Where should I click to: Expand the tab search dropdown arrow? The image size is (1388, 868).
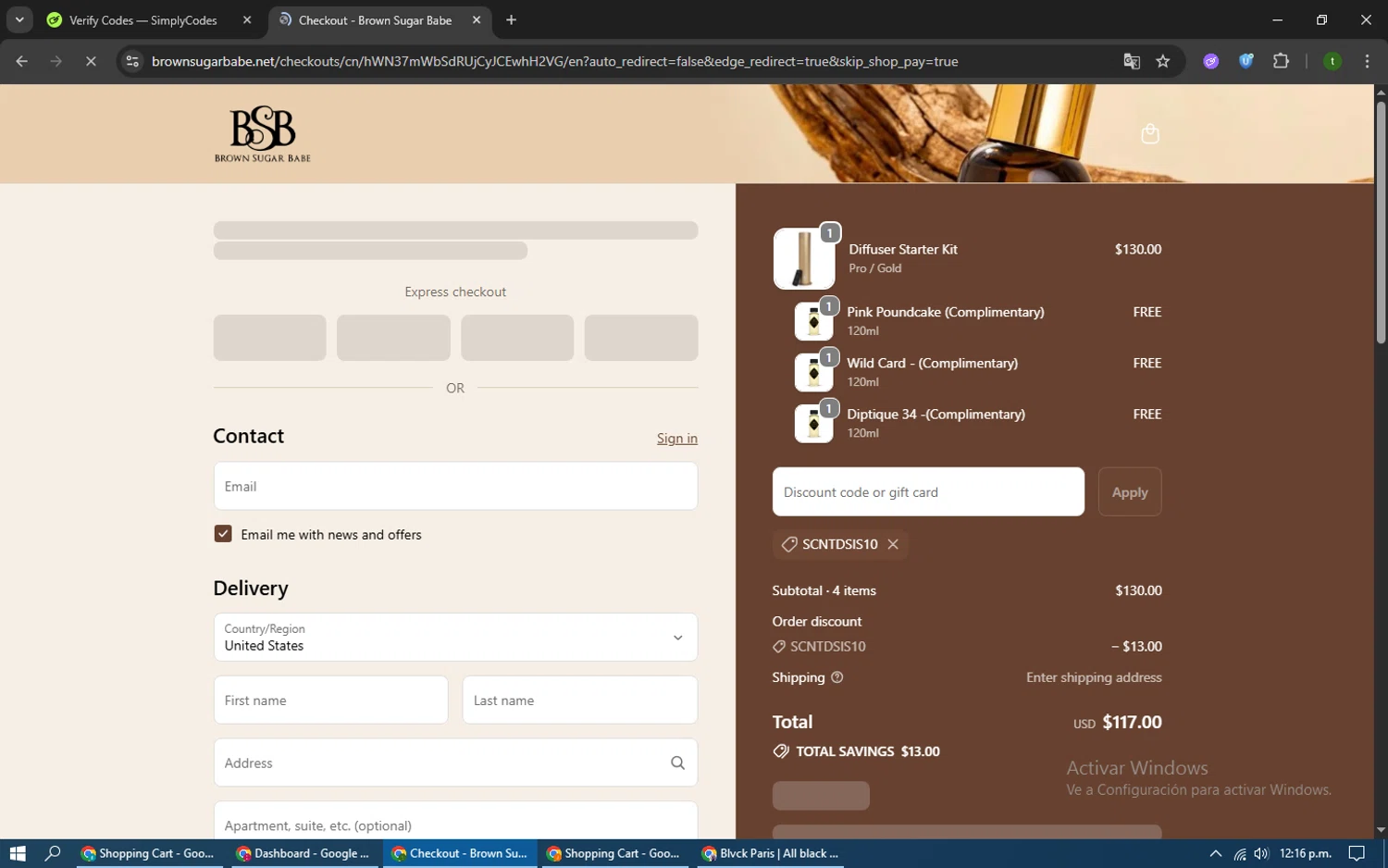[19, 19]
